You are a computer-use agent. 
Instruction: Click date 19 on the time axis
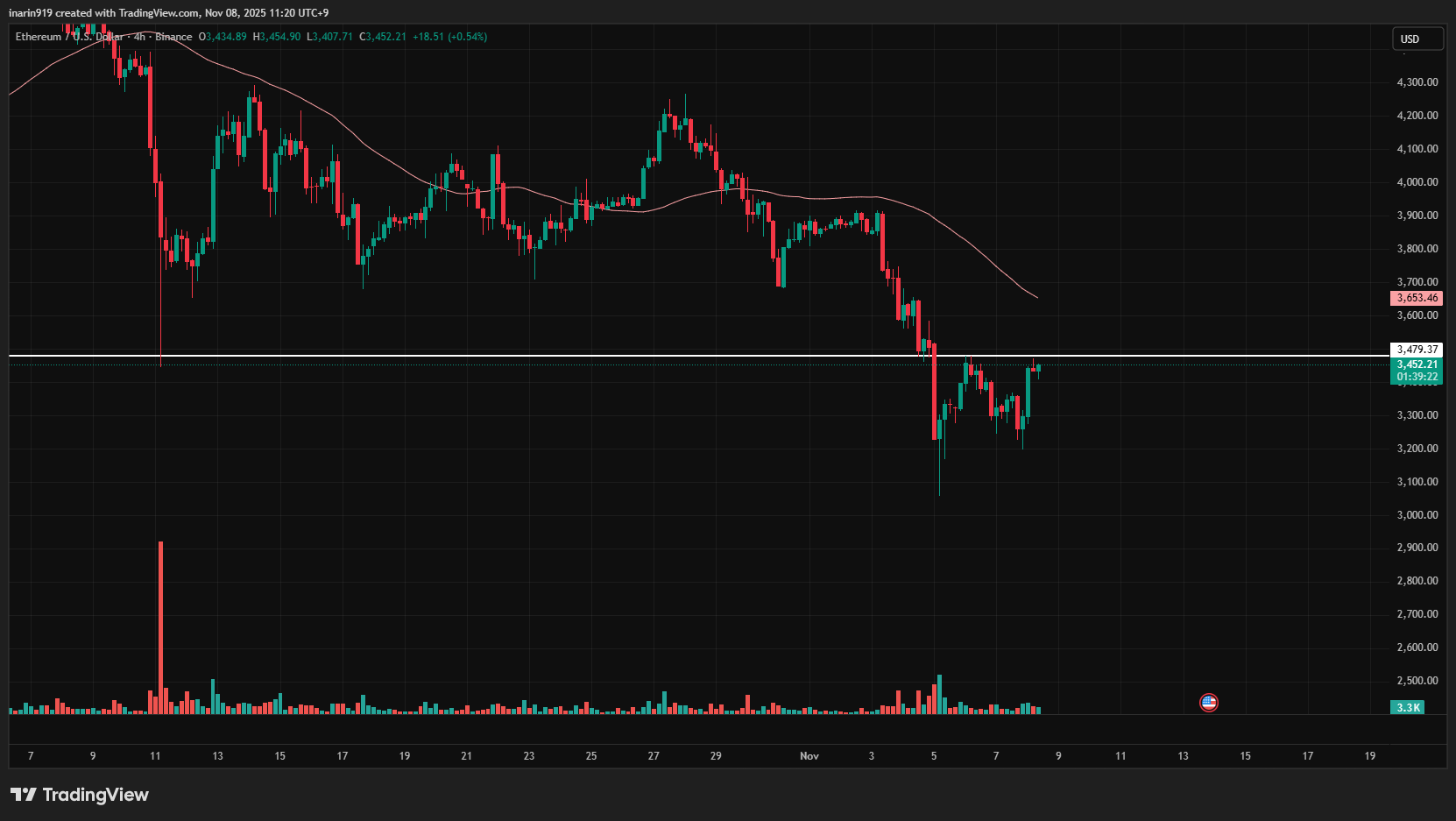click(x=1370, y=755)
